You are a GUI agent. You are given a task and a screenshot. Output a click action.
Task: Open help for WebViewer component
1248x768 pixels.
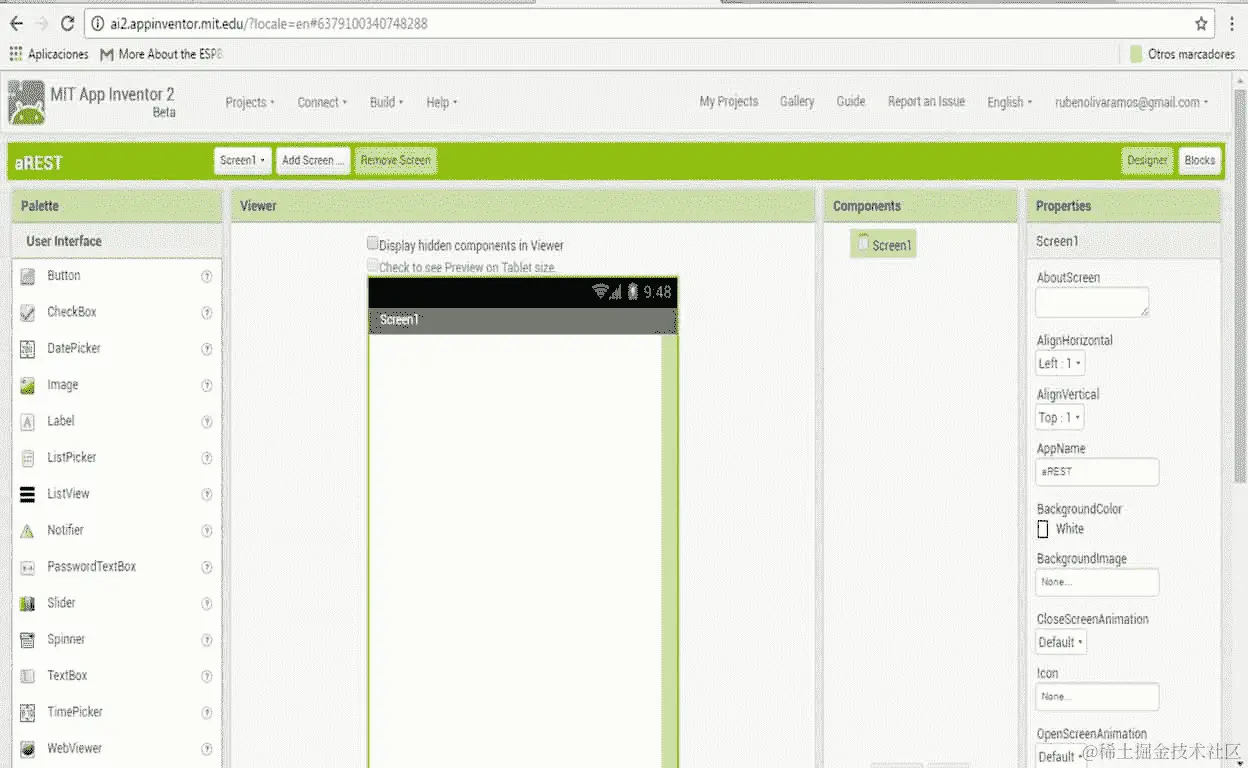[207, 749]
